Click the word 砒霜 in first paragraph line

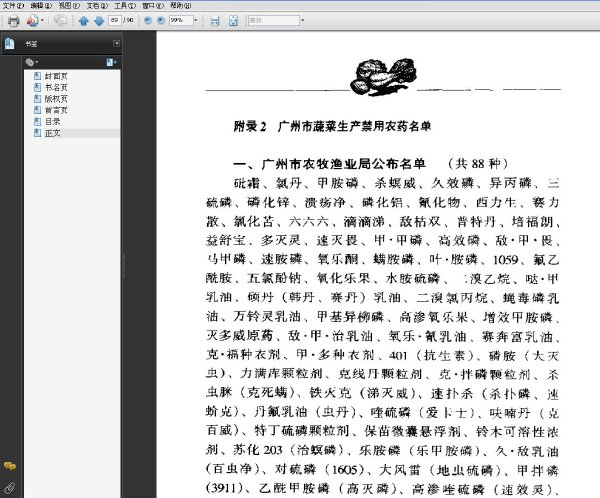[x=247, y=183]
